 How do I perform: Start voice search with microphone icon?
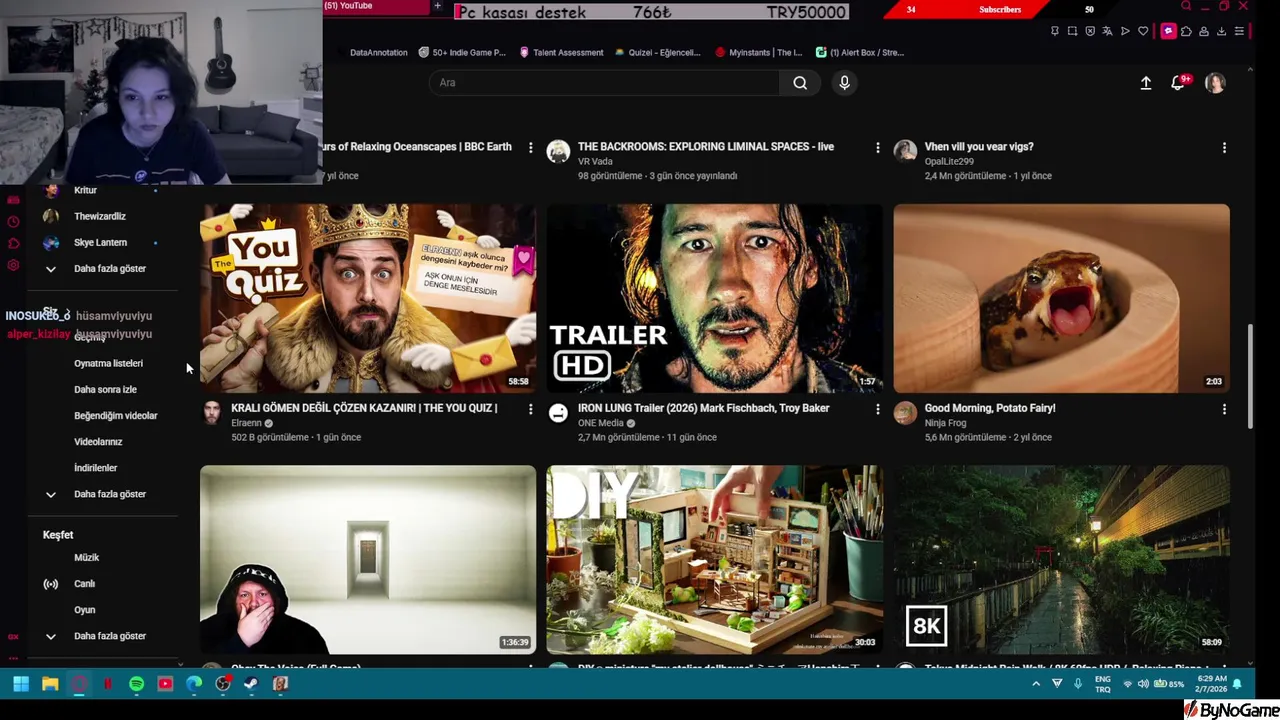pos(844,83)
